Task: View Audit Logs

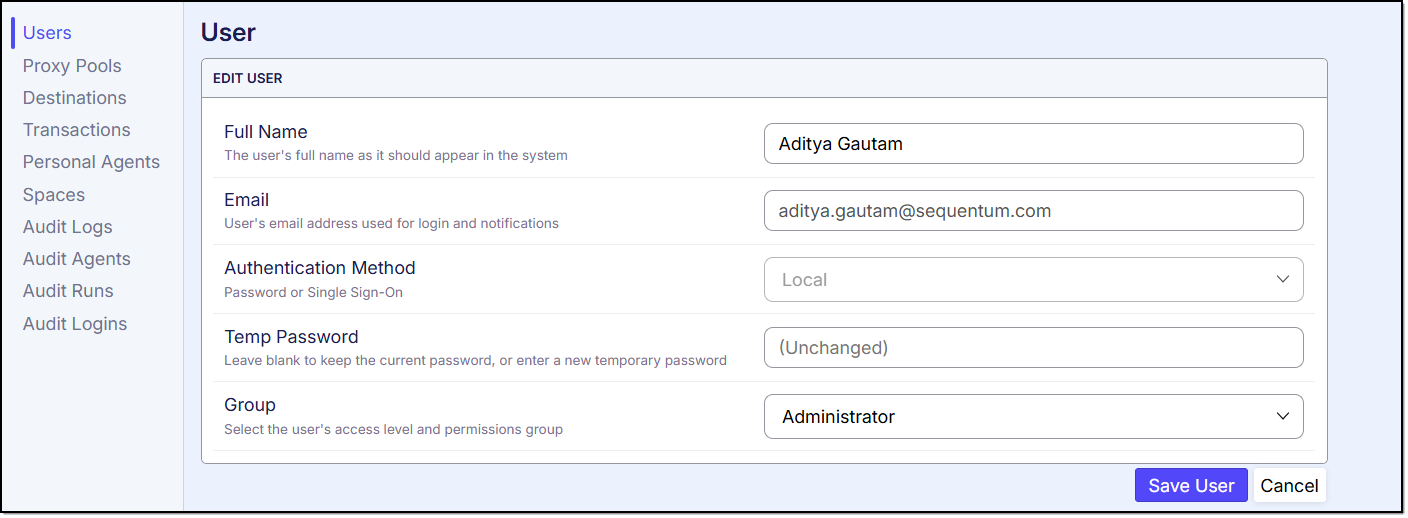Action: pos(67,227)
